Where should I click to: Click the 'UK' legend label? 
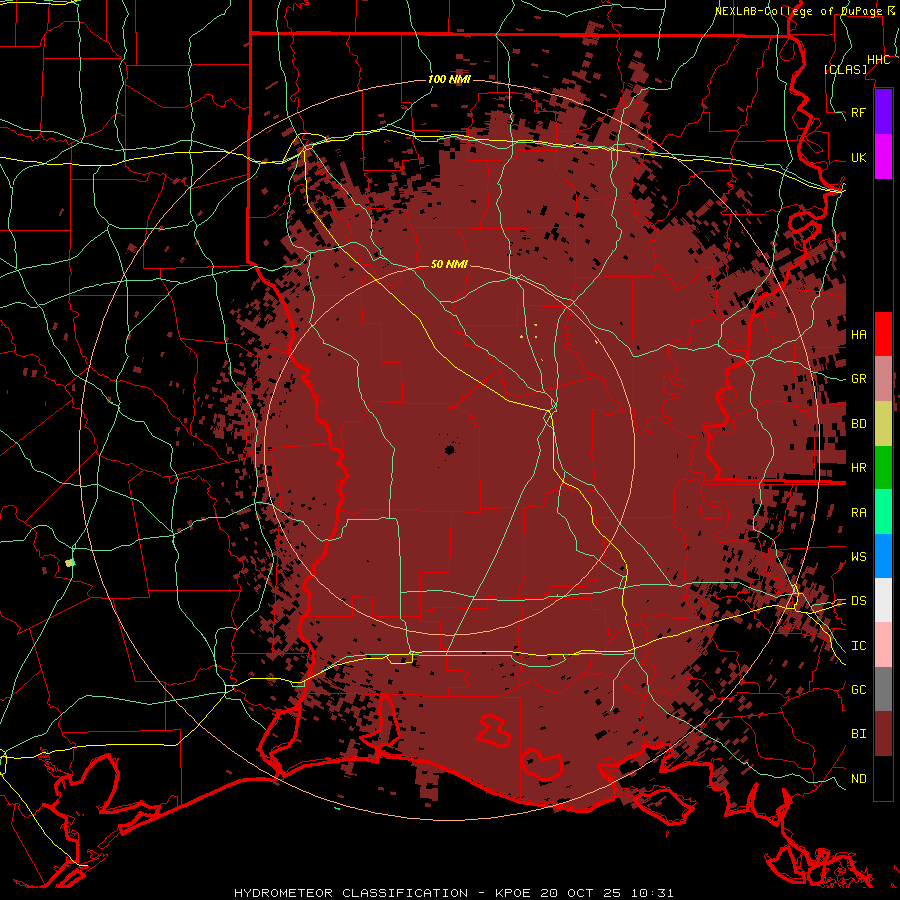point(858,157)
